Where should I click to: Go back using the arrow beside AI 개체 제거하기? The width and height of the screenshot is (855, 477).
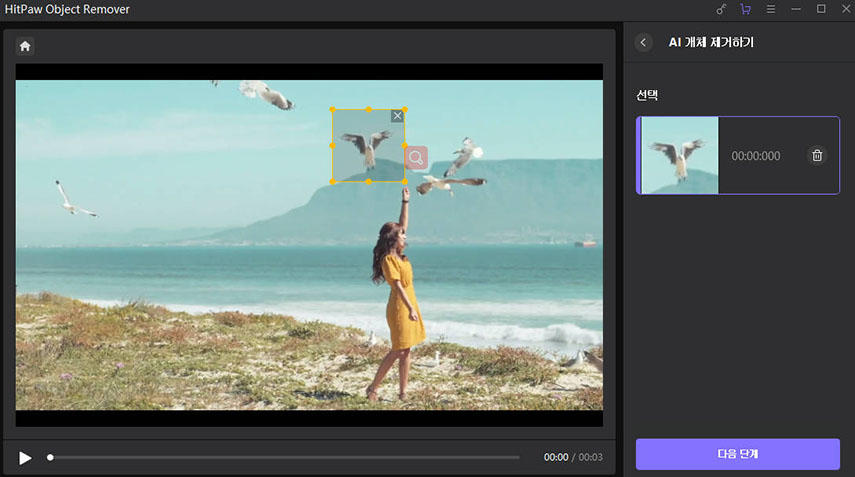click(644, 42)
